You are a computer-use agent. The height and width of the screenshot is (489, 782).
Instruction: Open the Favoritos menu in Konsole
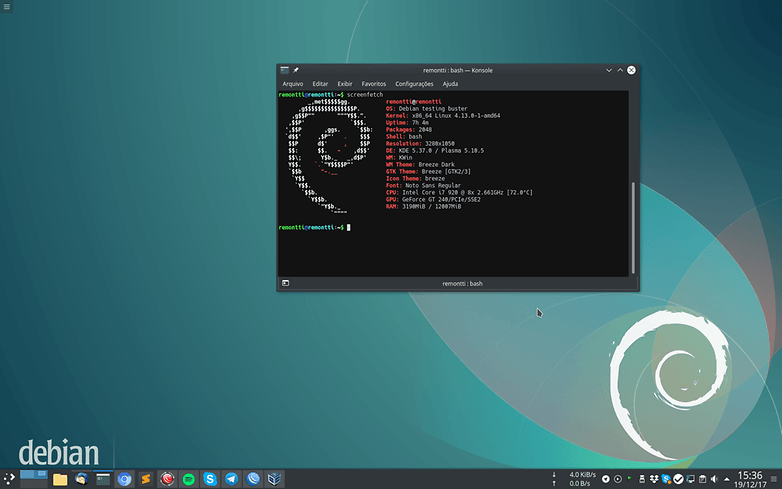[x=374, y=84]
